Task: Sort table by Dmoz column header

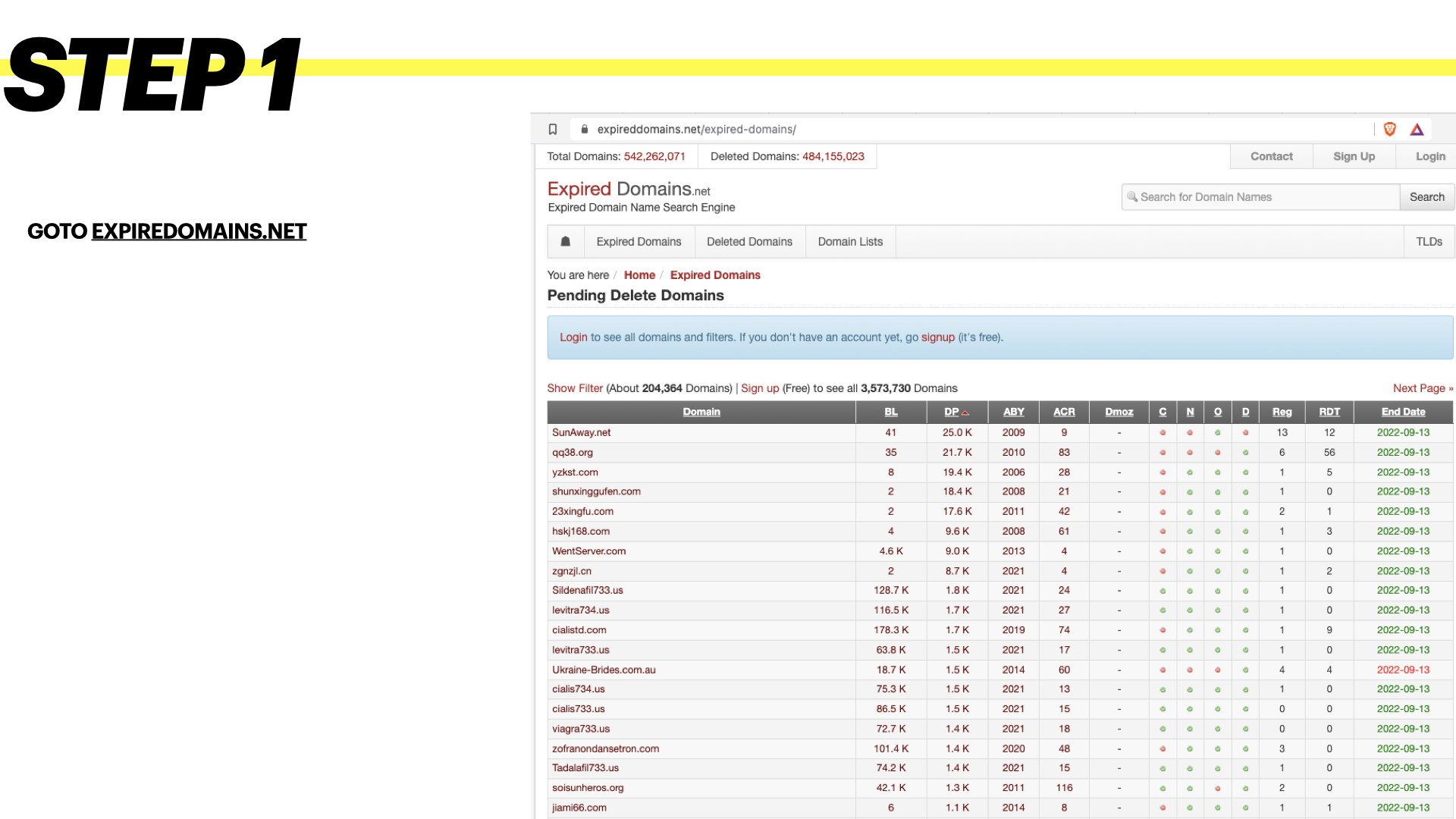Action: (1119, 412)
